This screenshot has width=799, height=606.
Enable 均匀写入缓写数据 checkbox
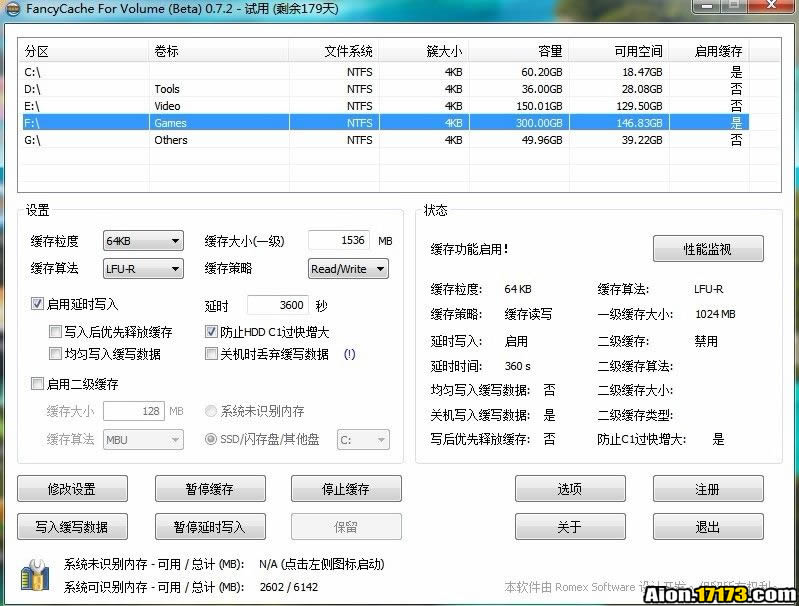click(55, 354)
